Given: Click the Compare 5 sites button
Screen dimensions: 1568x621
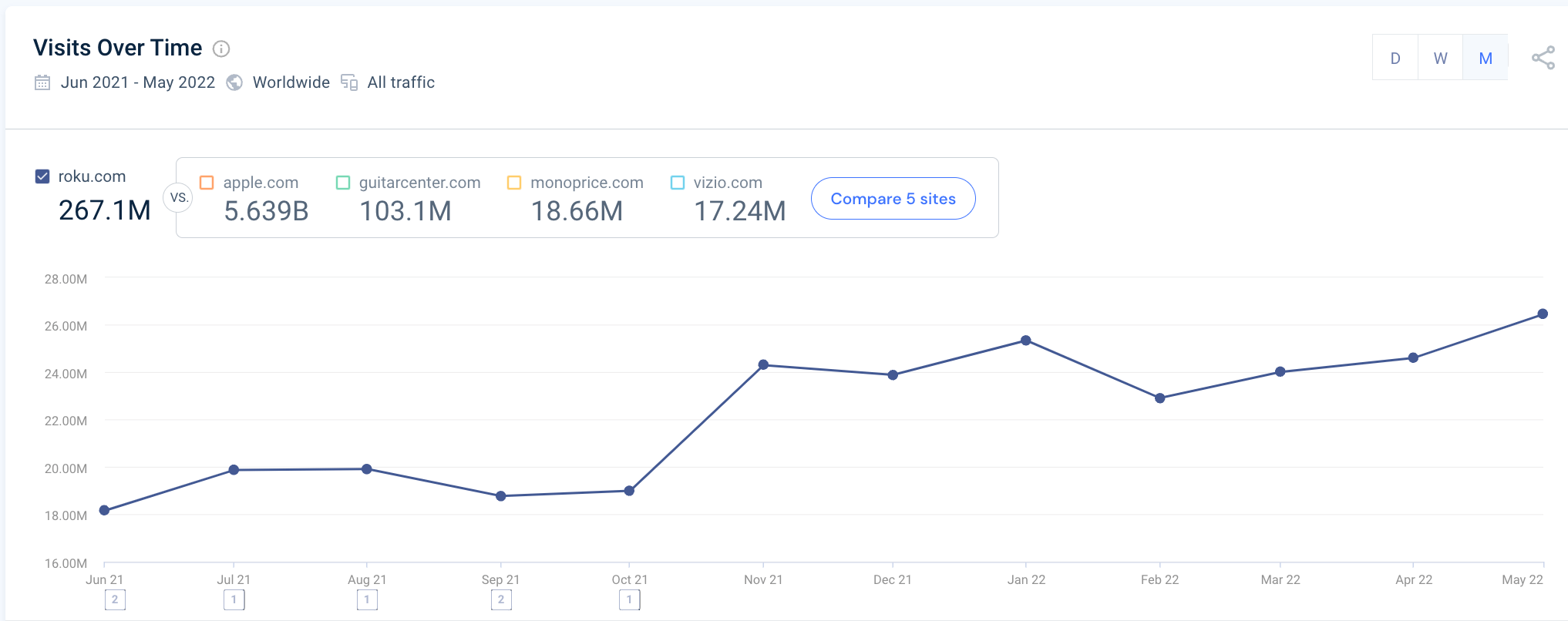Looking at the screenshot, I should (x=893, y=199).
